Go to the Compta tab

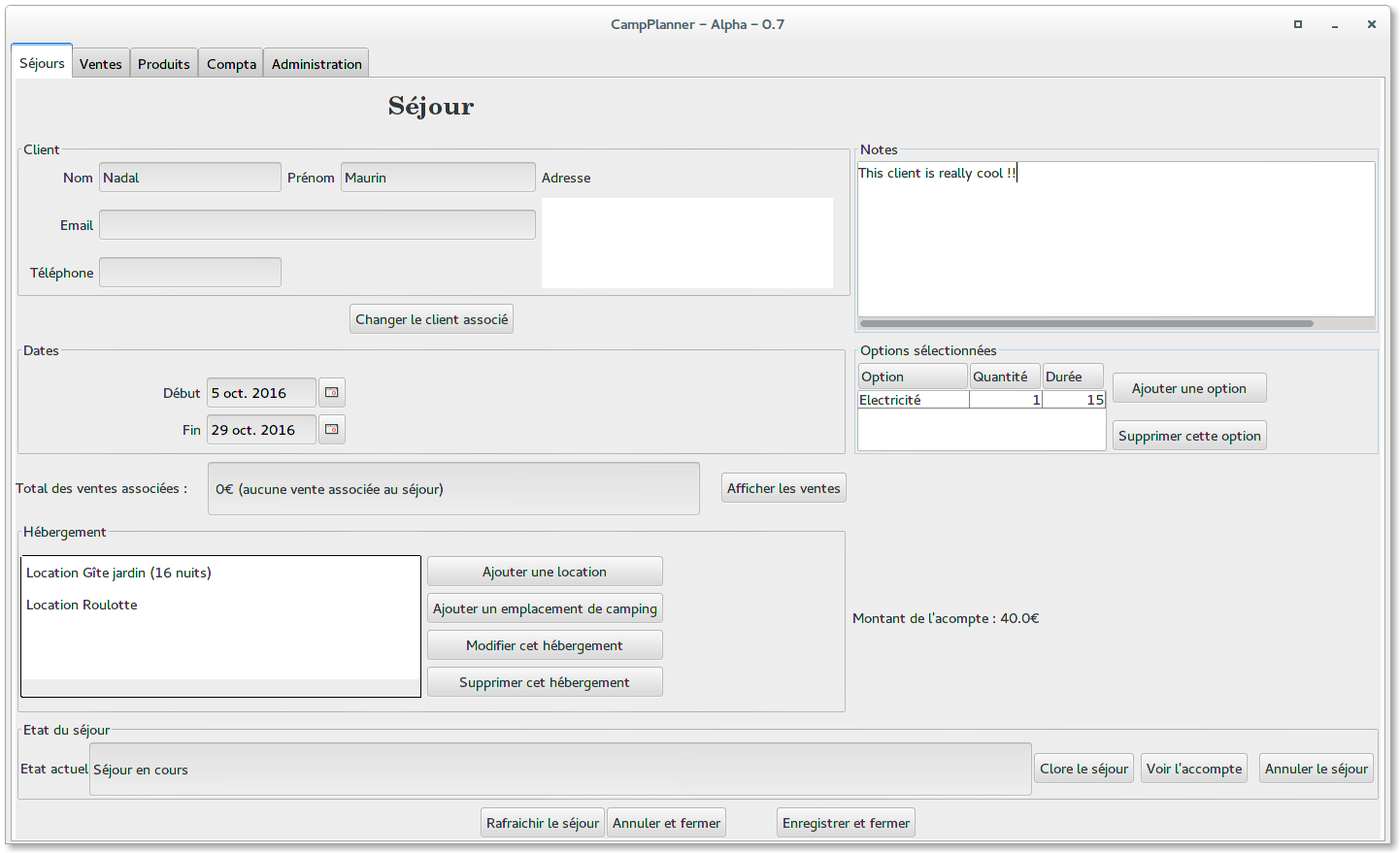click(231, 64)
